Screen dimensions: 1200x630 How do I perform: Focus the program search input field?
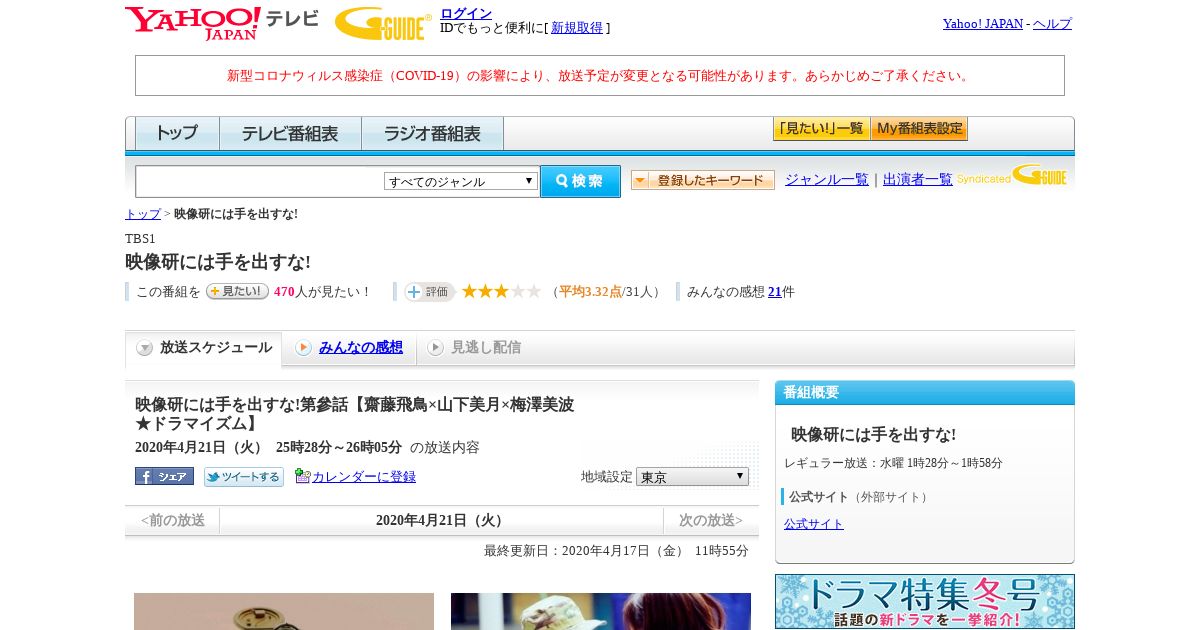coord(260,181)
